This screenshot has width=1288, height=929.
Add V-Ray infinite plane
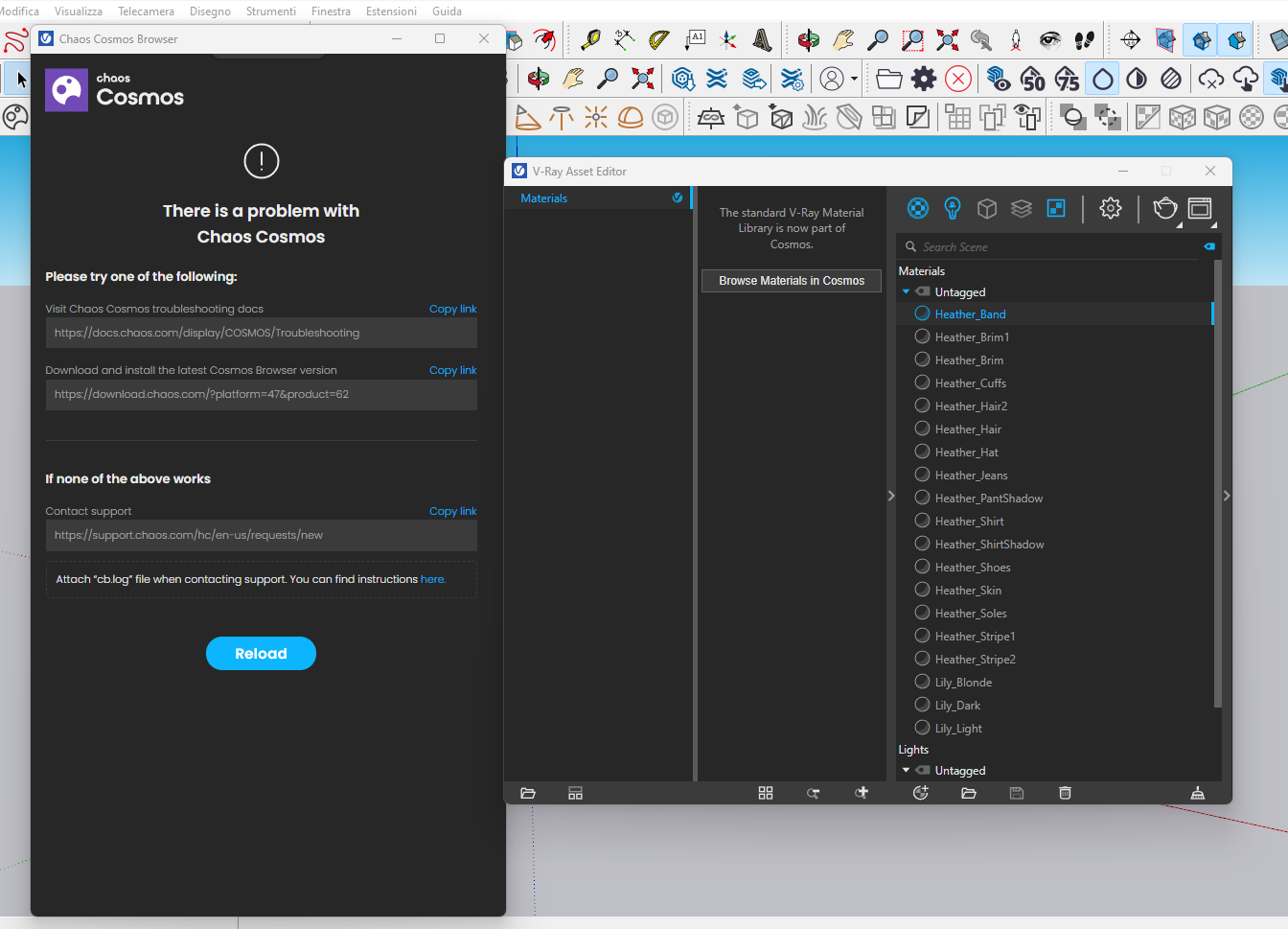pyautogui.click(x=711, y=118)
